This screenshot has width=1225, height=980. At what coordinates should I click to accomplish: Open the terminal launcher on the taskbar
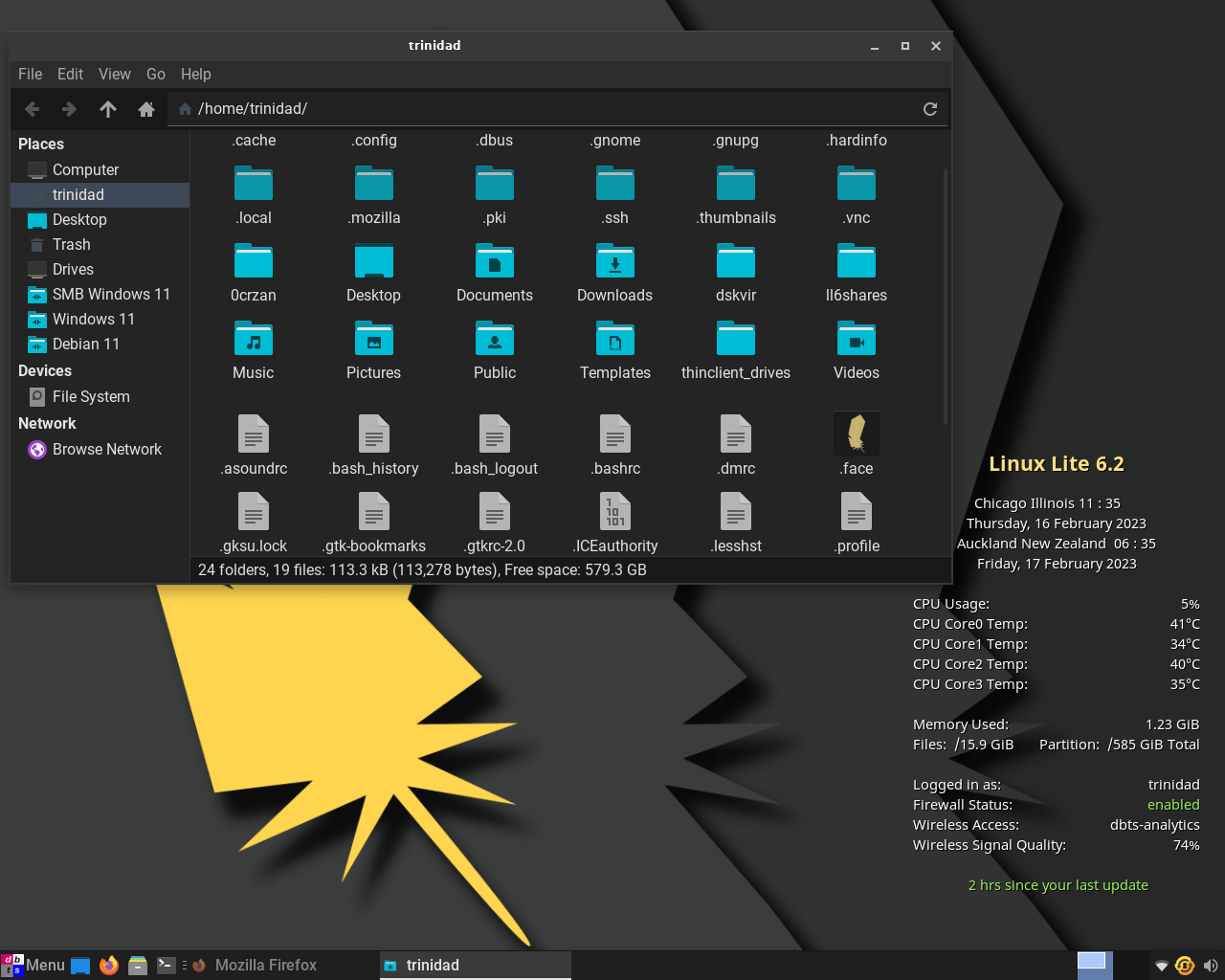167,965
